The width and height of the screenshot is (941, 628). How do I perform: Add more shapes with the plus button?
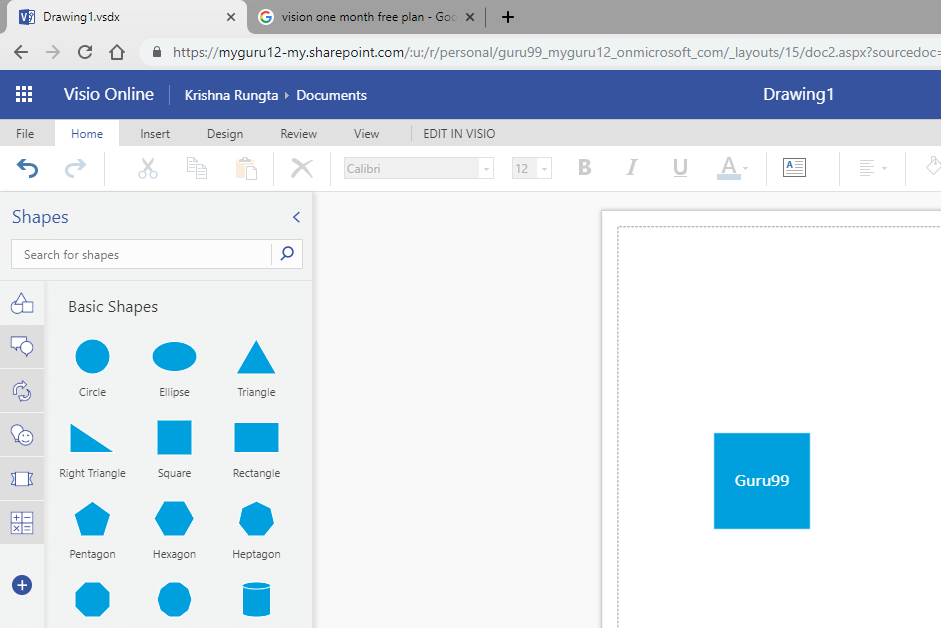click(22, 585)
